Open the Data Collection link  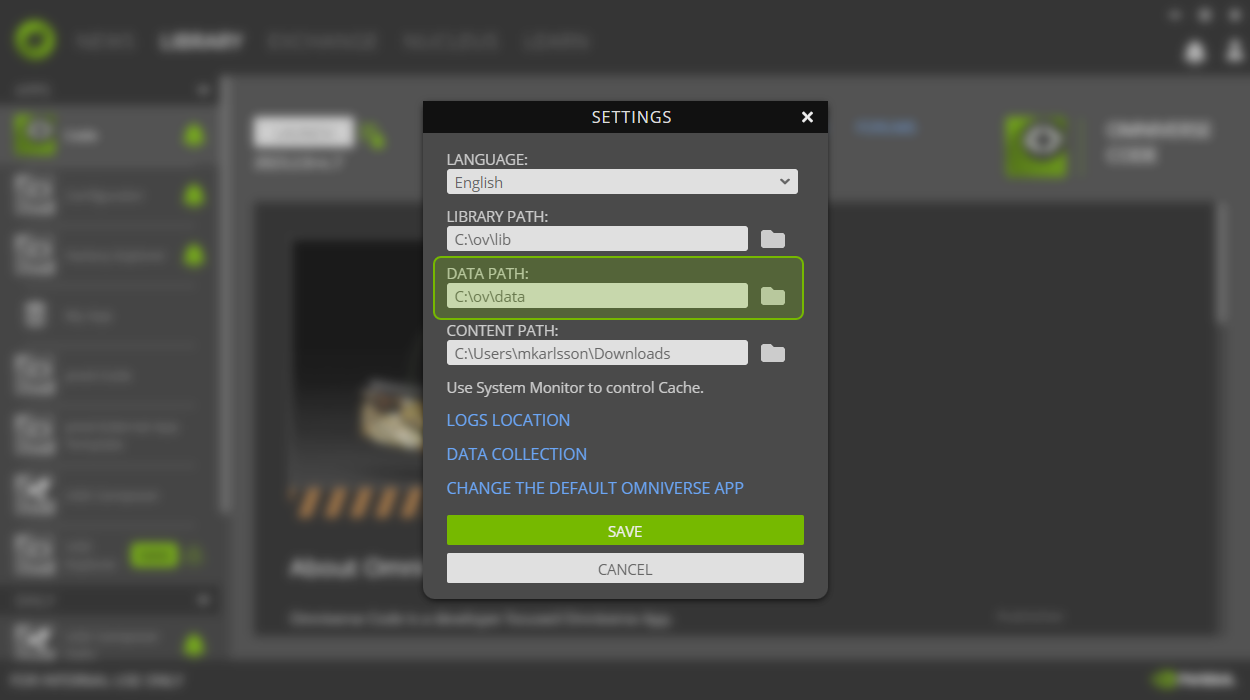516,454
